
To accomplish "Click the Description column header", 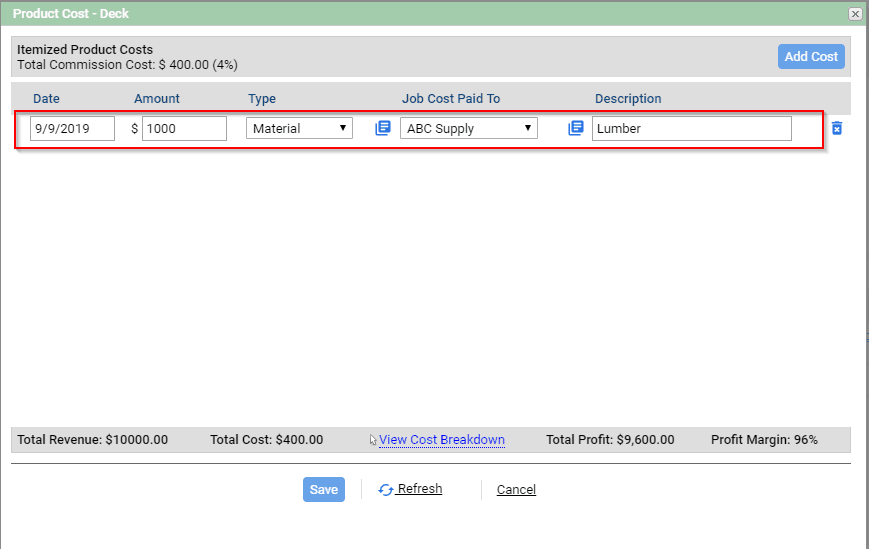I will tap(628, 99).
